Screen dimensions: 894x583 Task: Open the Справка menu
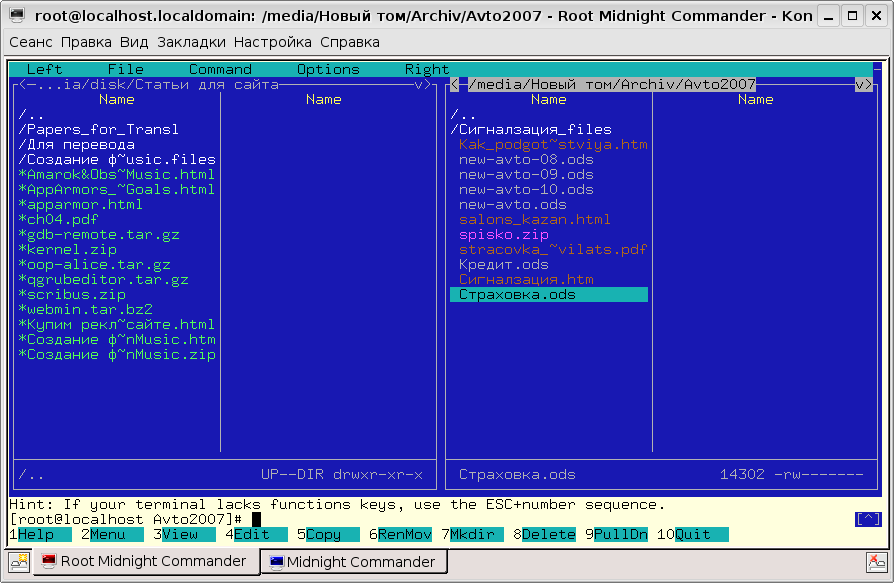coord(350,42)
